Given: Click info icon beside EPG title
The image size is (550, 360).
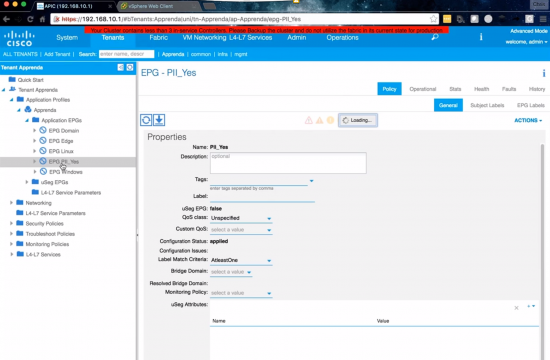Looking at the screenshot, I should (544, 73).
